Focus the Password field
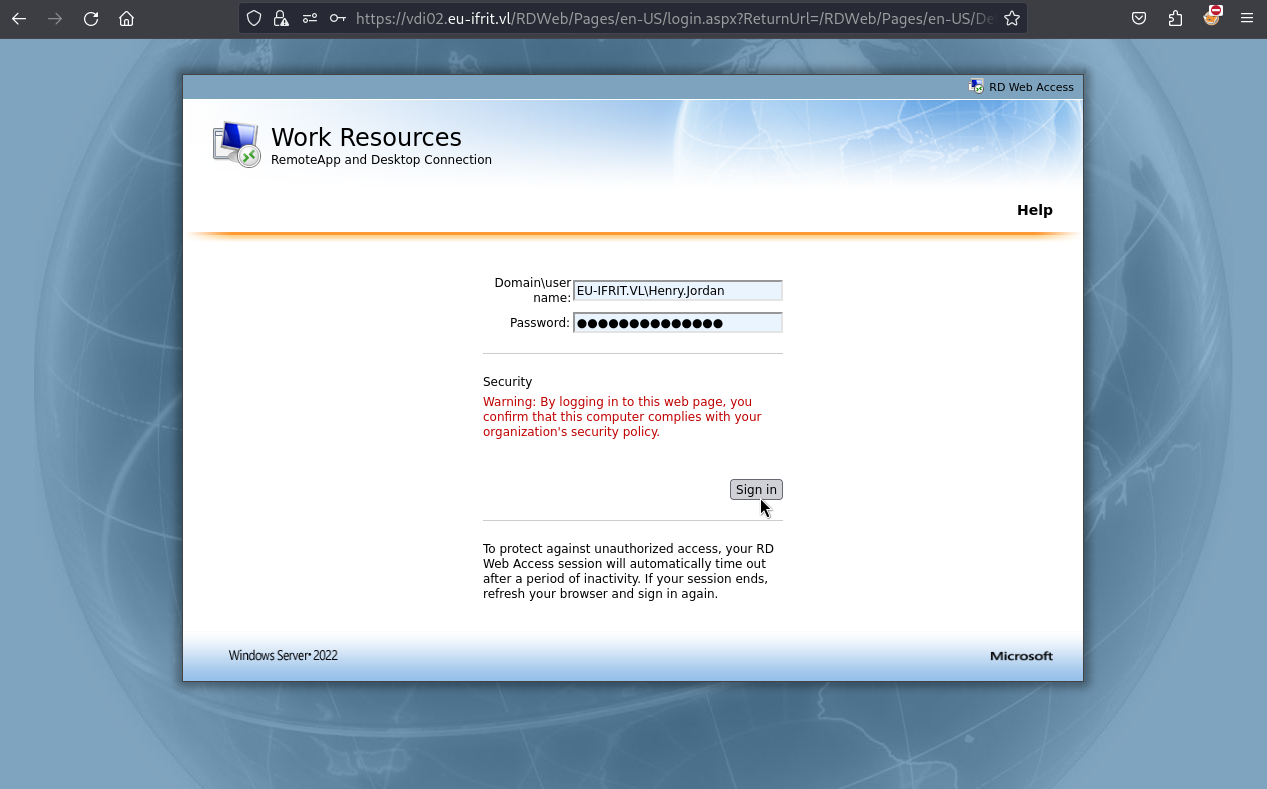This screenshot has height=789, width=1267. pos(678,323)
